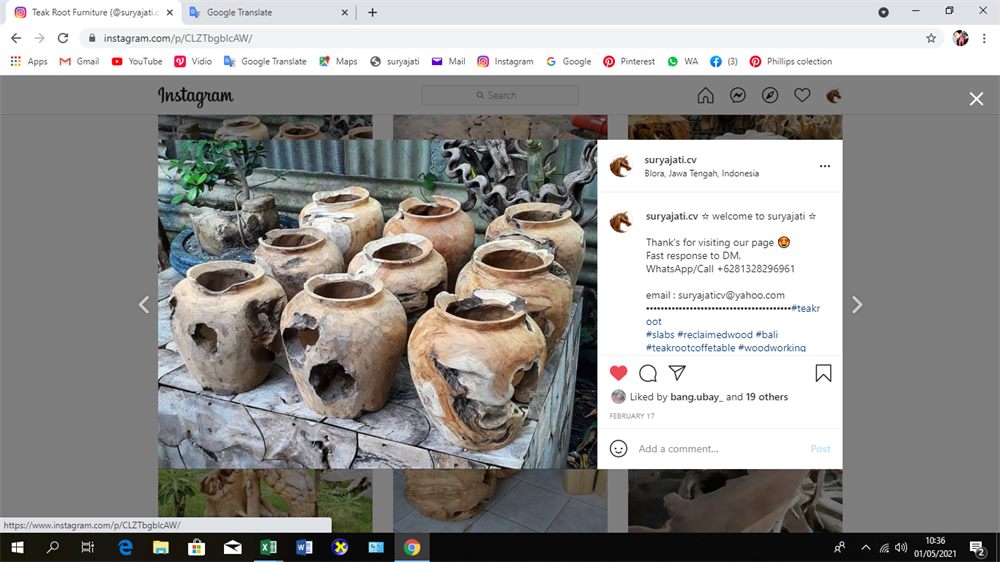This screenshot has height=562, width=1000.
Task: Click the address bar URL
Action: coord(178,38)
